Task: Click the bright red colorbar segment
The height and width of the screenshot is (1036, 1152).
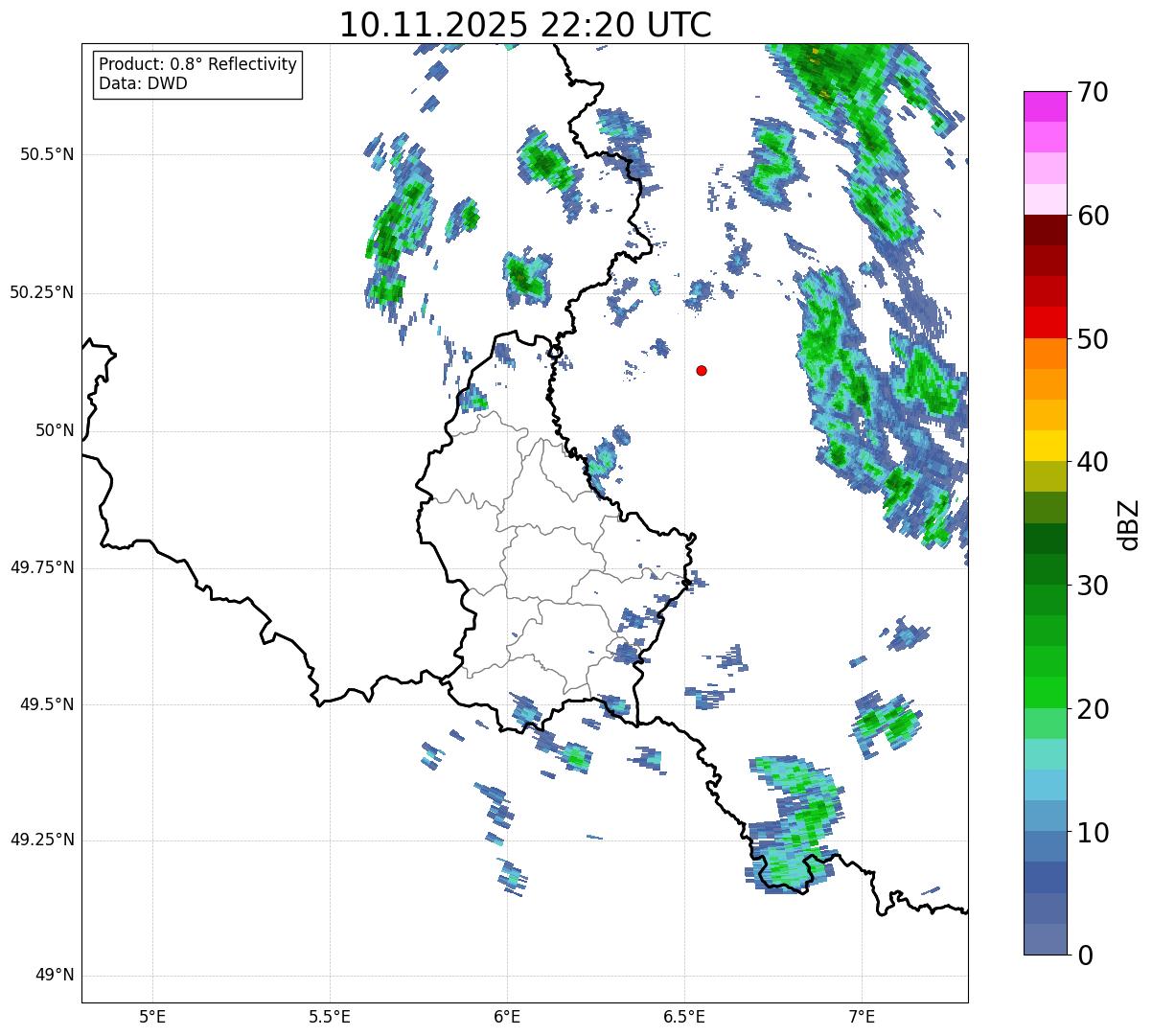Action: 1046,323
